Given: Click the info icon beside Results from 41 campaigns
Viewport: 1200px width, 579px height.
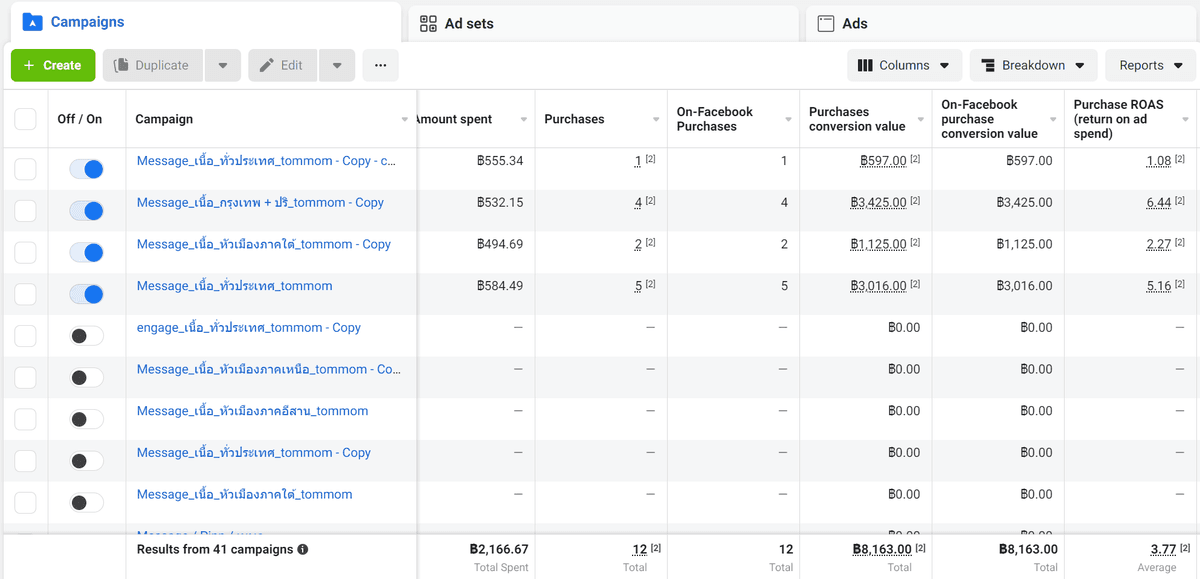Looking at the screenshot, I should [303, 549].
